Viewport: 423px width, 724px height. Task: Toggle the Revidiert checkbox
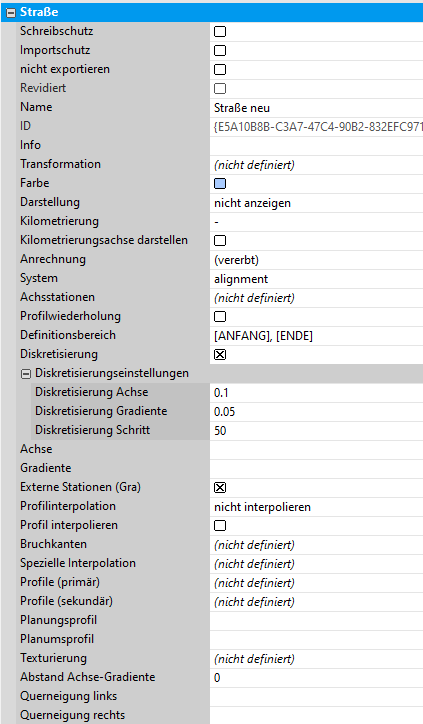tap(220, 88)
